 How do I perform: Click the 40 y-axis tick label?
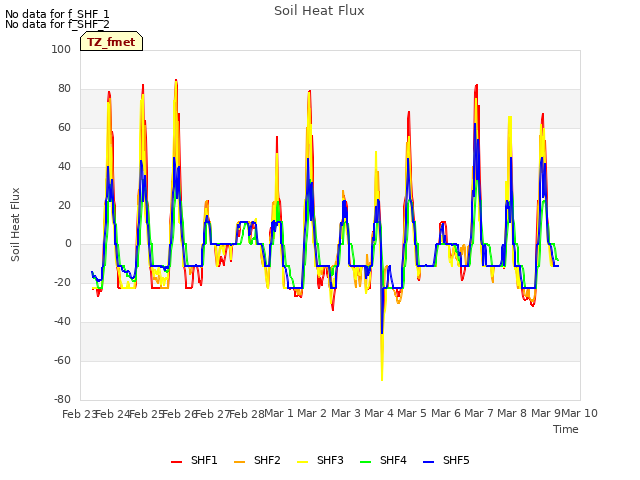(64, 167)
